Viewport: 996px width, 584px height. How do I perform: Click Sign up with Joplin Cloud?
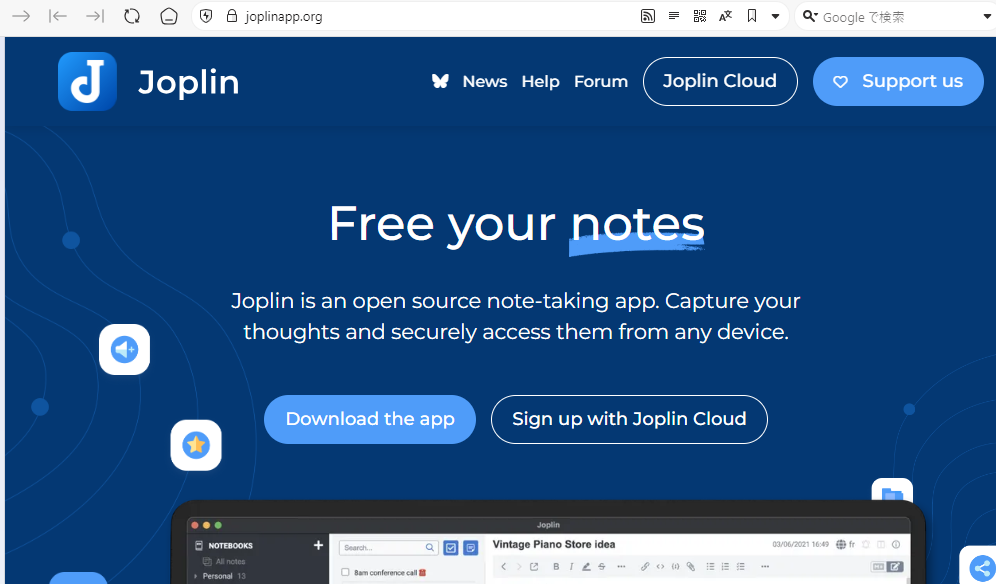point(629,419)
